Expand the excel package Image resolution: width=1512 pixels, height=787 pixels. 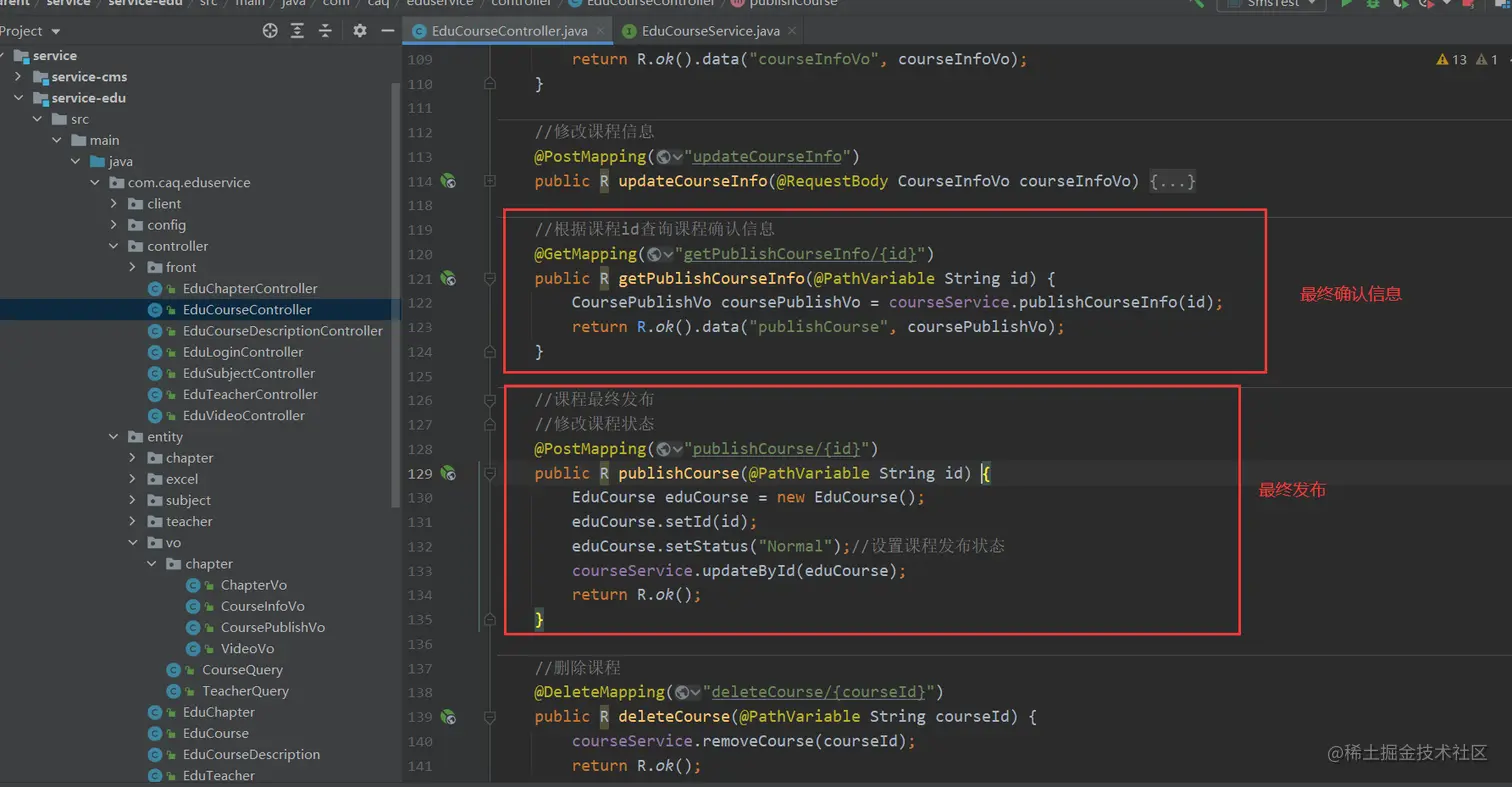point(133,479)
